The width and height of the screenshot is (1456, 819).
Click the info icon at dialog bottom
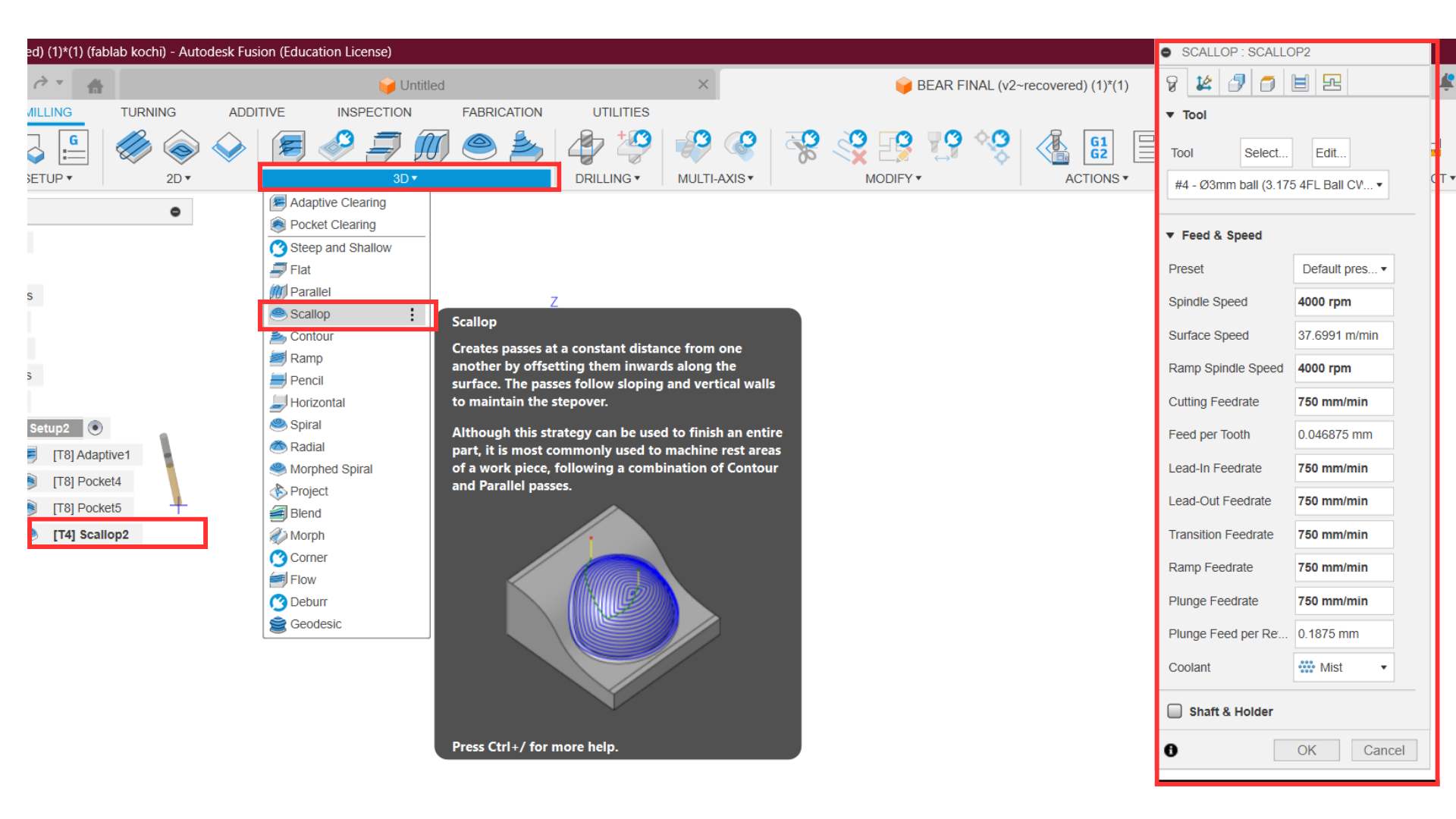point(1171,750)
